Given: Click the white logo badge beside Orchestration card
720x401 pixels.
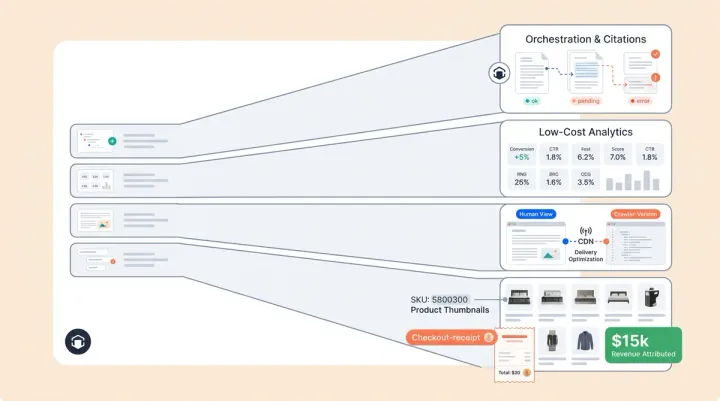Looking at the screenshot, I should tap(499, 73).
